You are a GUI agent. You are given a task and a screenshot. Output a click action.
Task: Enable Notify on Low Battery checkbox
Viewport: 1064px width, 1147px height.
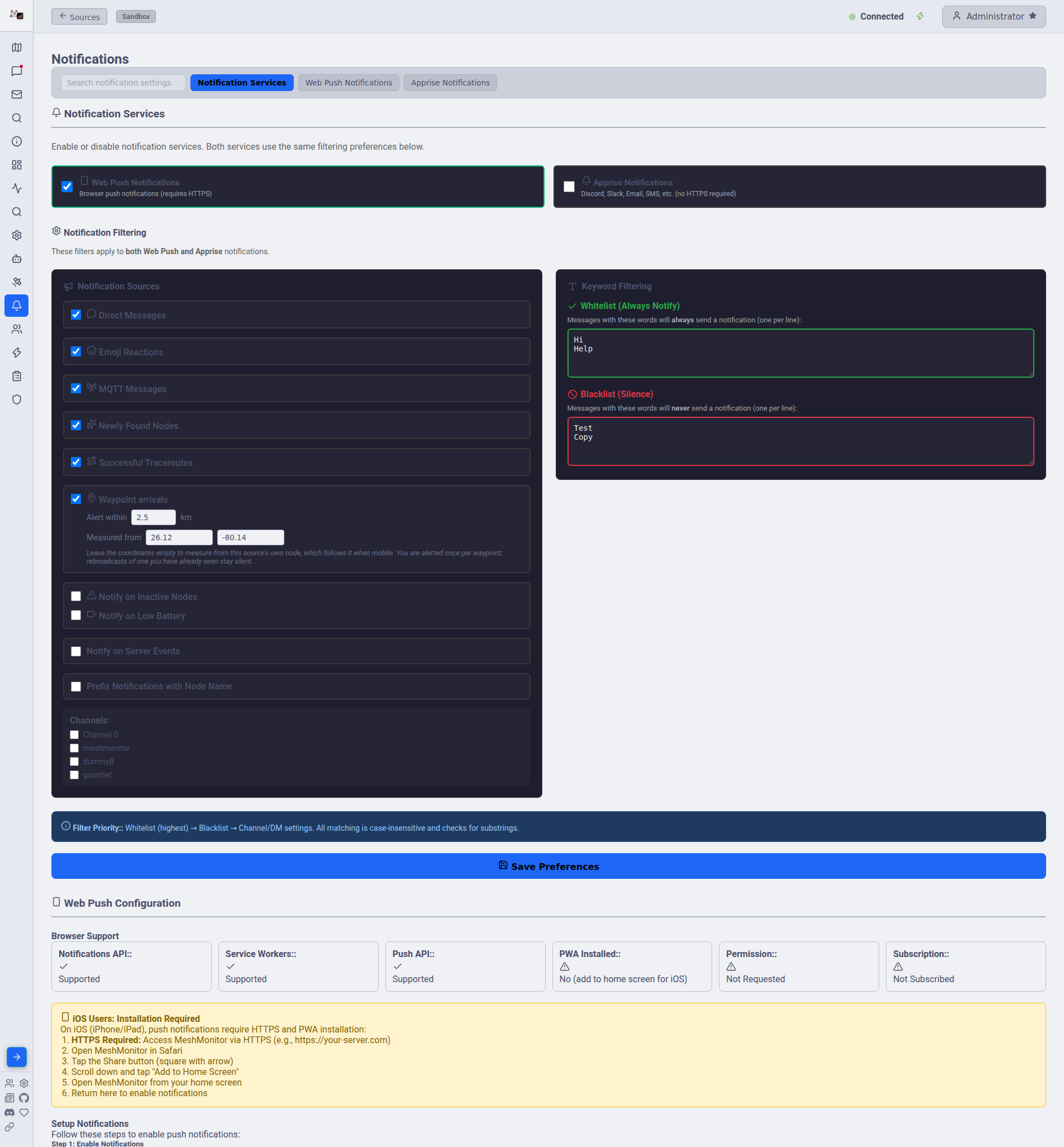pyautogui.click(x=76, y=615)
